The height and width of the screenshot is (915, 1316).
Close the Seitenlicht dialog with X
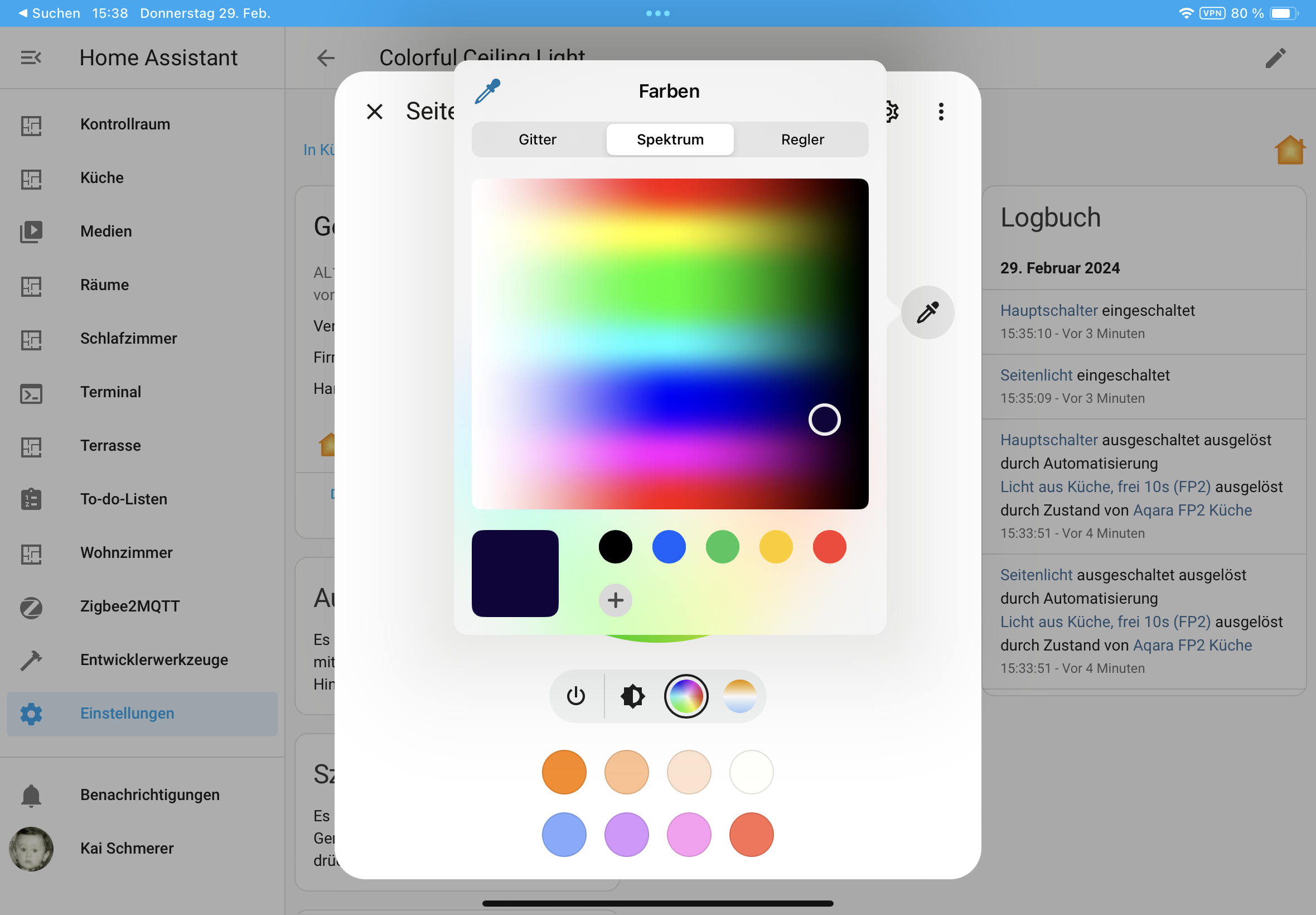(375, 112)
